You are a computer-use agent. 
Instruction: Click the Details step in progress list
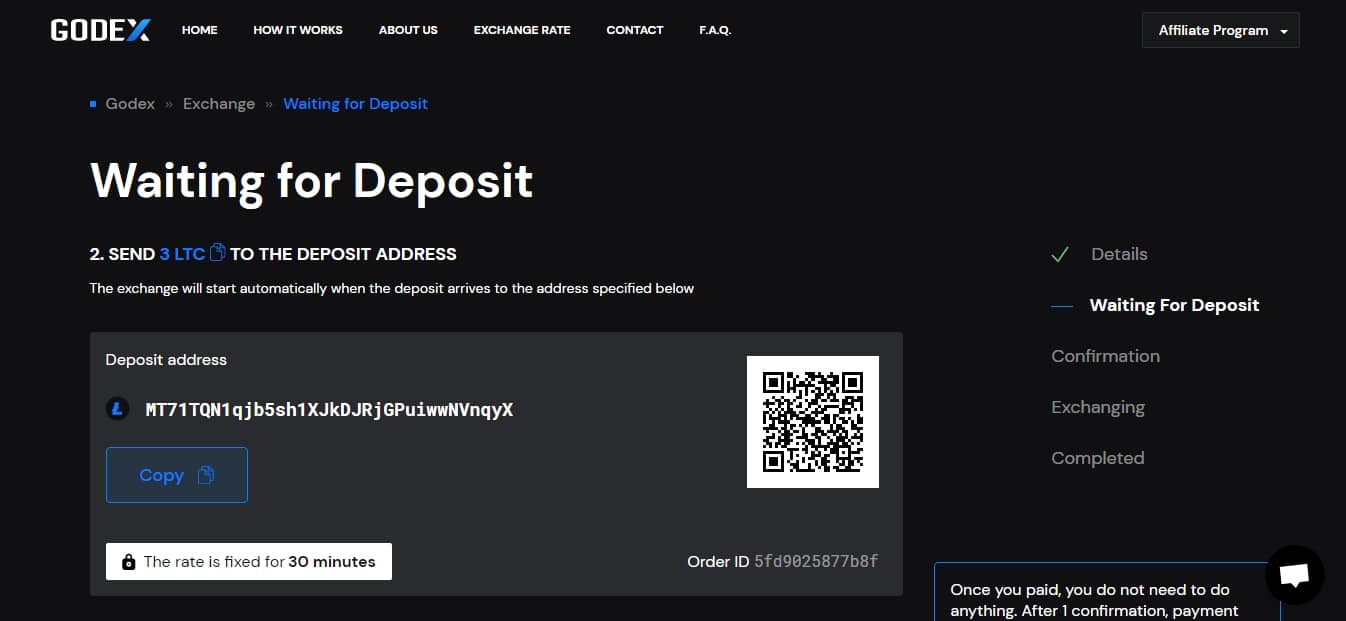pyautogui.click(x=1119, y=254)
